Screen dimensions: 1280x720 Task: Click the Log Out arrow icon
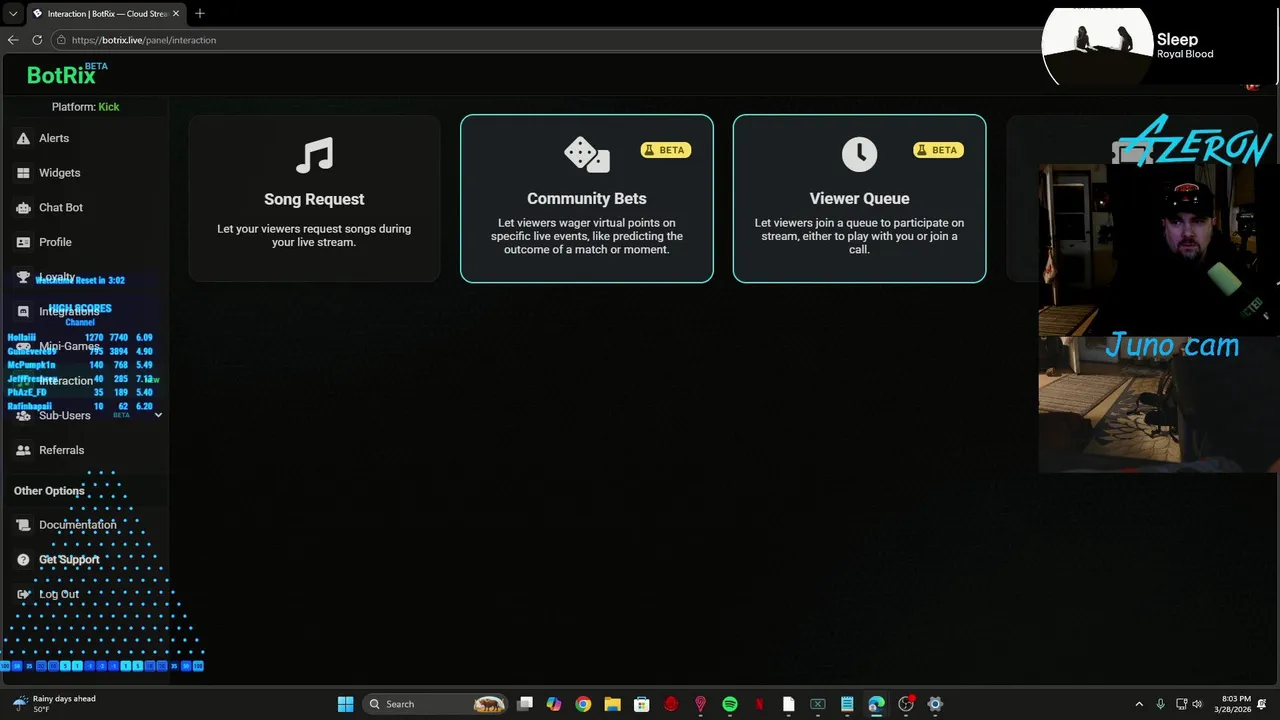point(23,594)
